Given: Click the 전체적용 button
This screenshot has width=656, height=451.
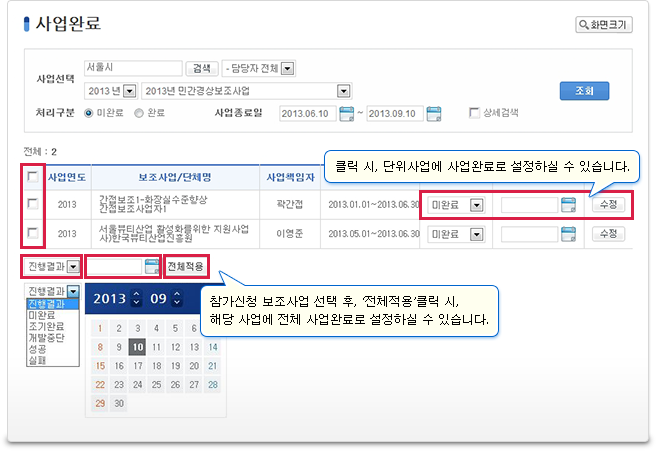Looking at the screenshot, I should tap(185, 266).
